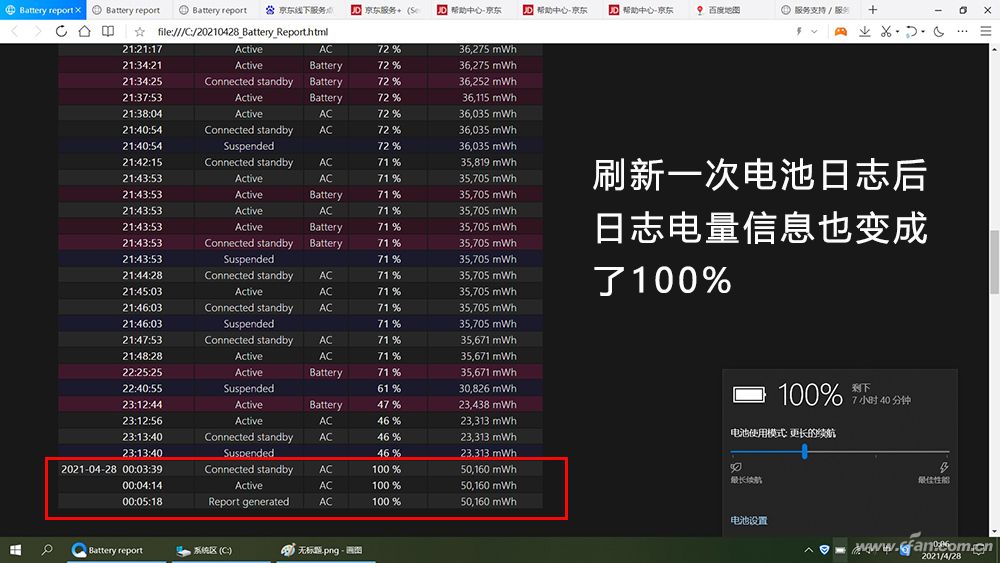The image size is (1000, 563).
Task: Open a new tab with the plus button
Action: tap(873, 10)
